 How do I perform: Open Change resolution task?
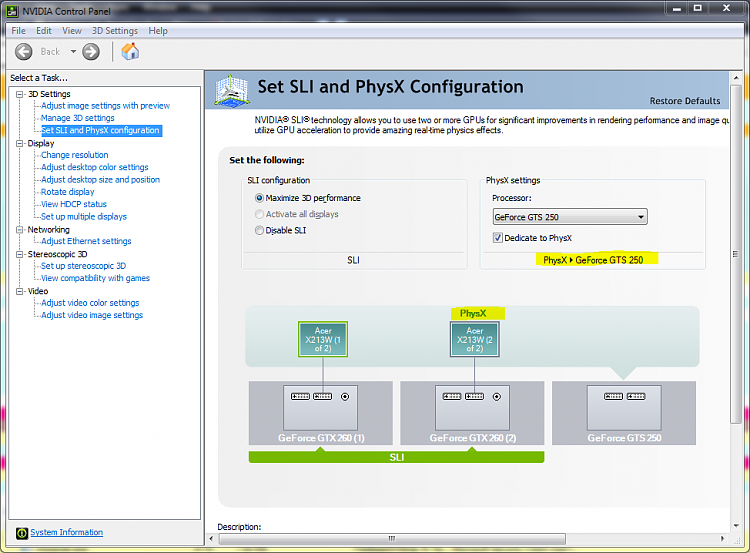click(x=75, y=155)
